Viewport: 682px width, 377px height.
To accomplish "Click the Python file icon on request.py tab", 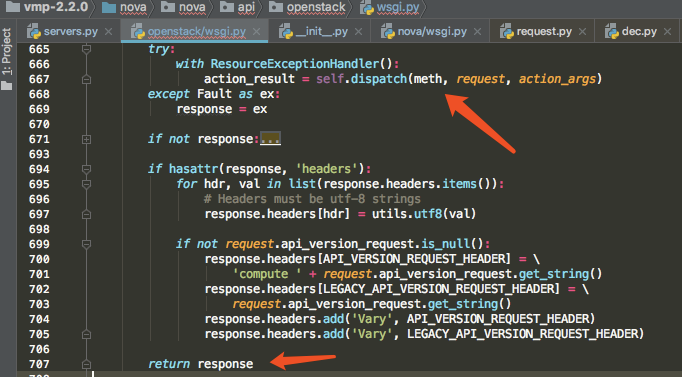I will pyautogui.click(x=507, y=32).
